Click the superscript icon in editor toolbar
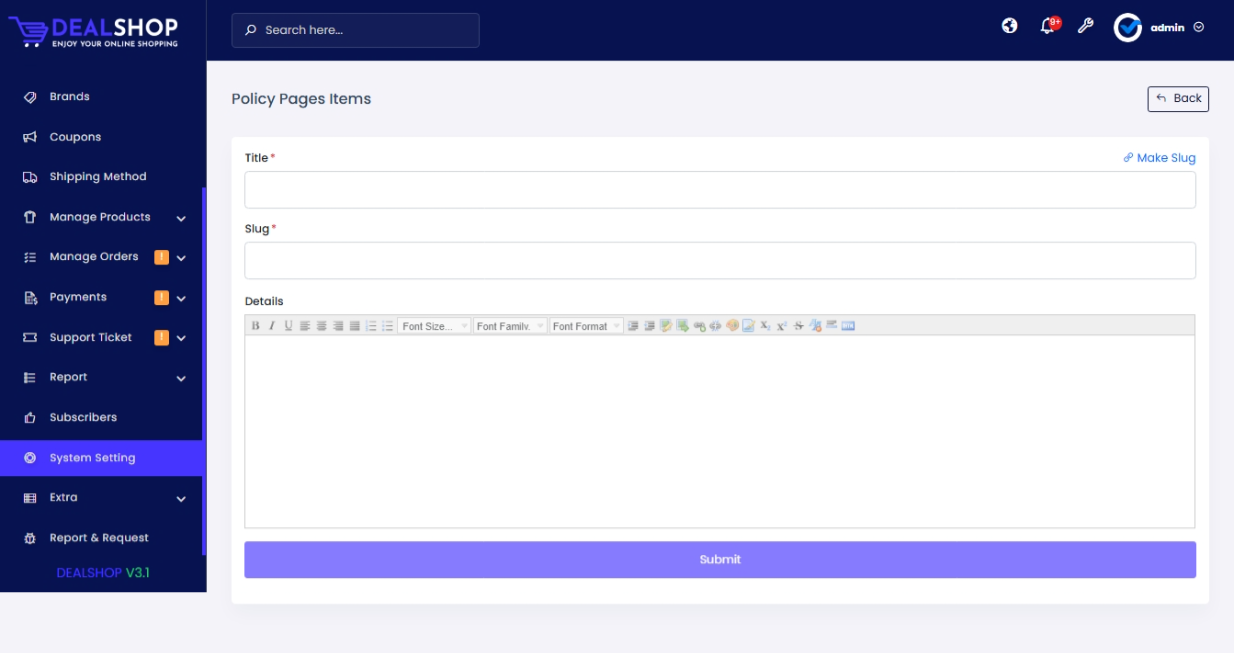This screenshot has width=1234, height=653. (782, 326)
